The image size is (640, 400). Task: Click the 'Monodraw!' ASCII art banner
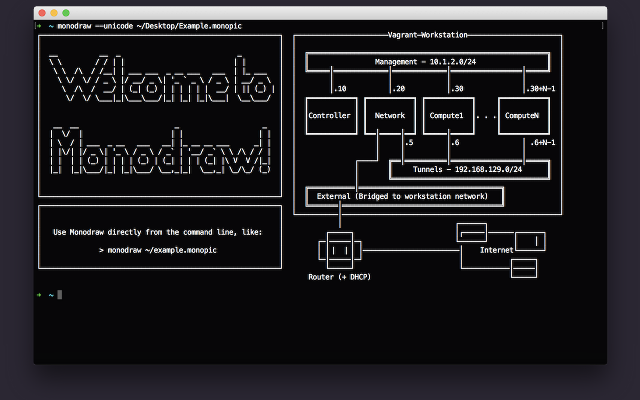coord(160,150)
